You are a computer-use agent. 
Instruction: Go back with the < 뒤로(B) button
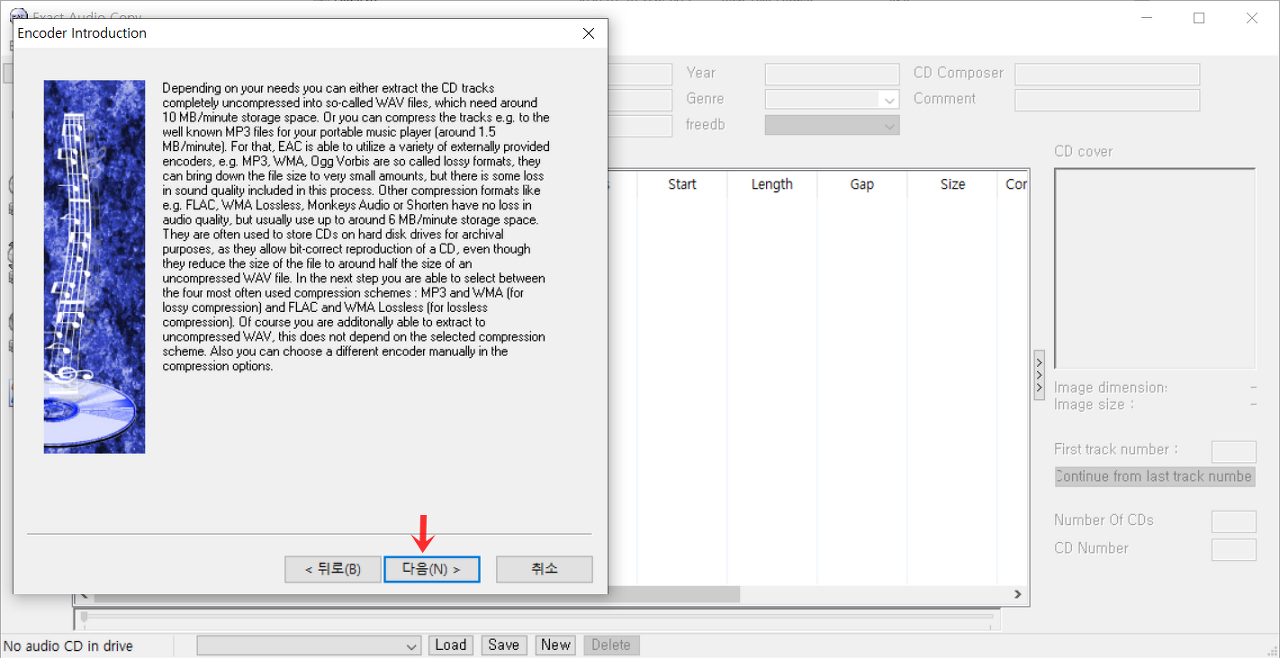pos(332,569)
